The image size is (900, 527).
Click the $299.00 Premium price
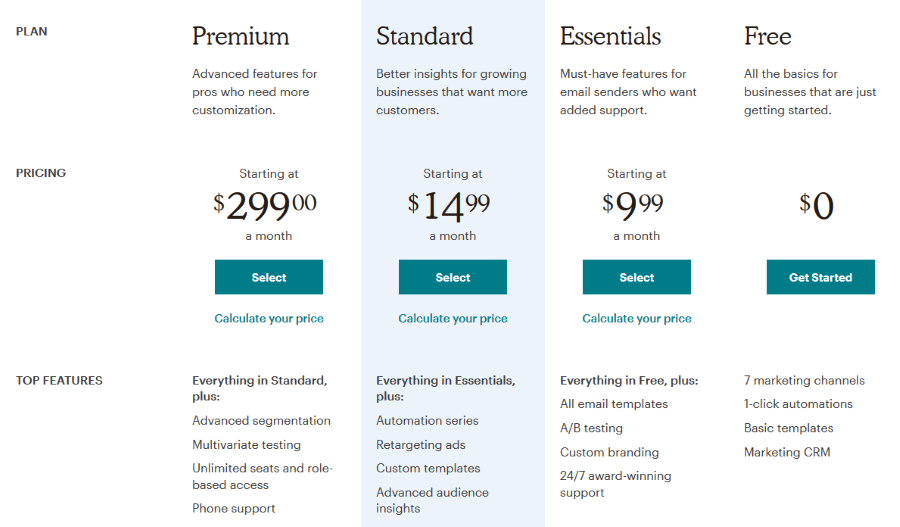[x=265, y=206]
